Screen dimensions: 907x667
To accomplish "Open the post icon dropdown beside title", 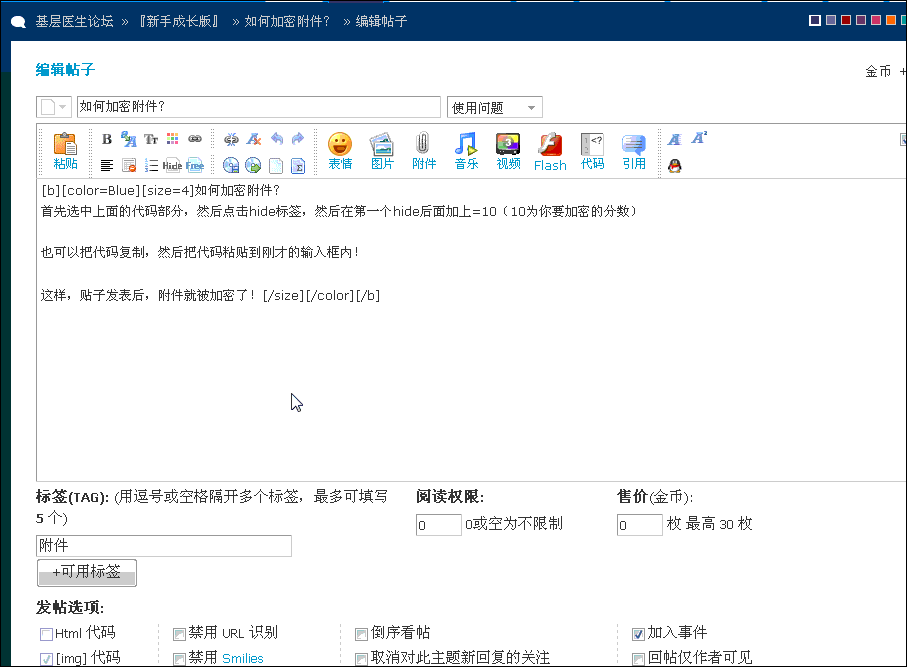I will point(54,108).
